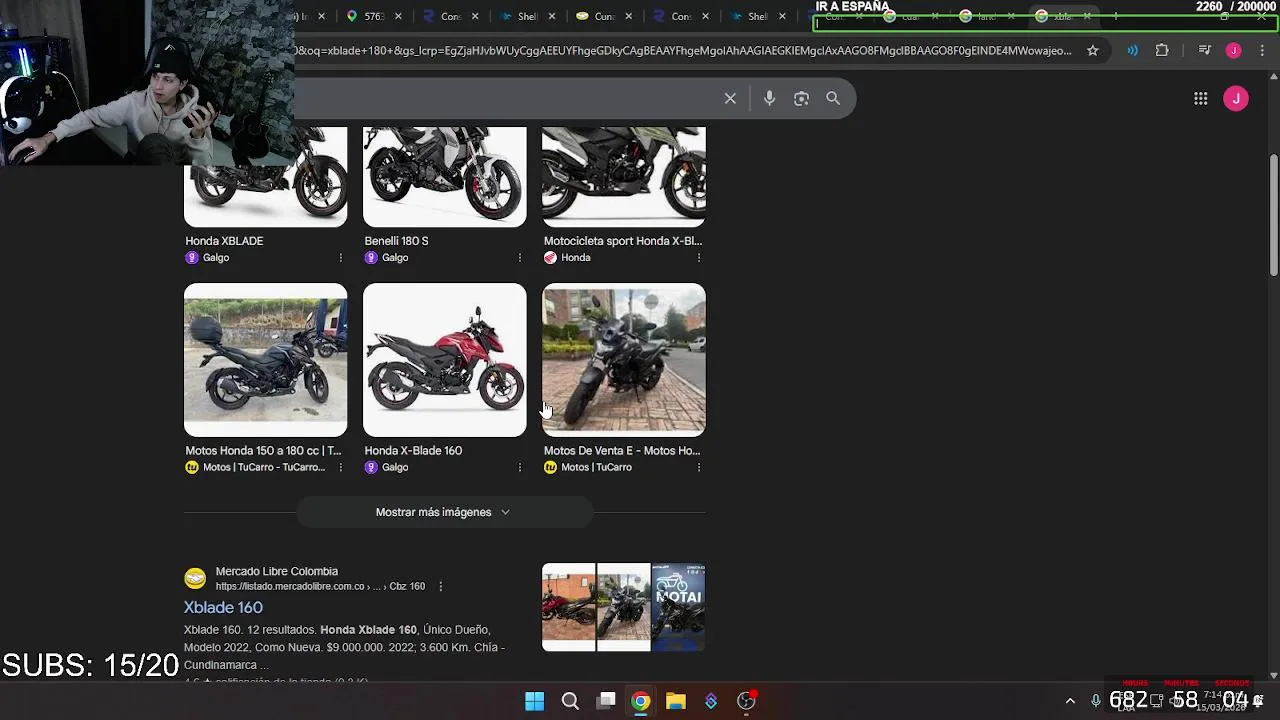
Task: Open the red Honda X-Blade 160 thumbnail
Action: point(445,360)
